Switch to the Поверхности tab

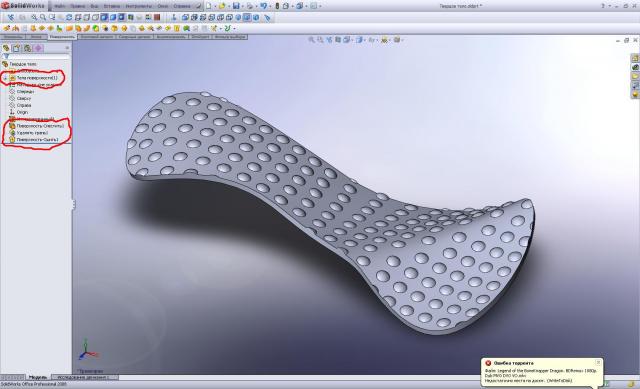[x=62, y=37]
